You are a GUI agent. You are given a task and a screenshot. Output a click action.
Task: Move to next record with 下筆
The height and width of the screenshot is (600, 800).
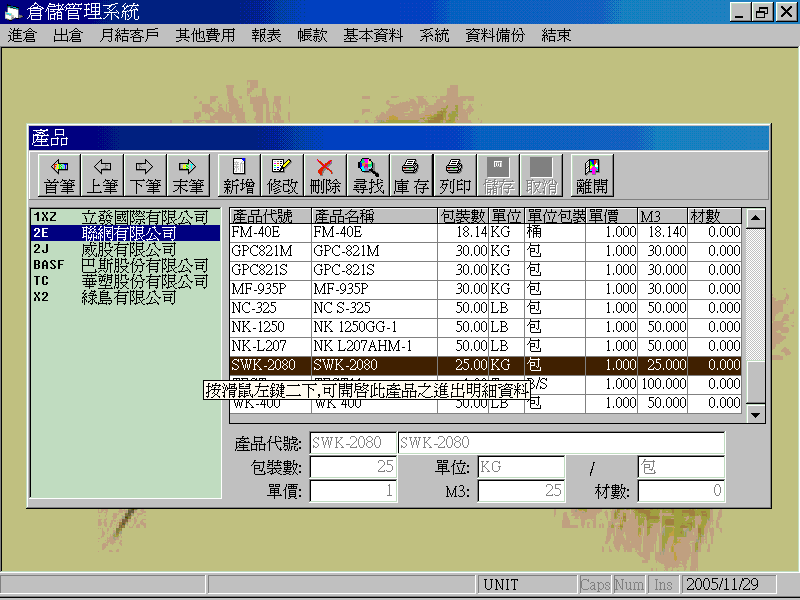click(x=145, y=175)
